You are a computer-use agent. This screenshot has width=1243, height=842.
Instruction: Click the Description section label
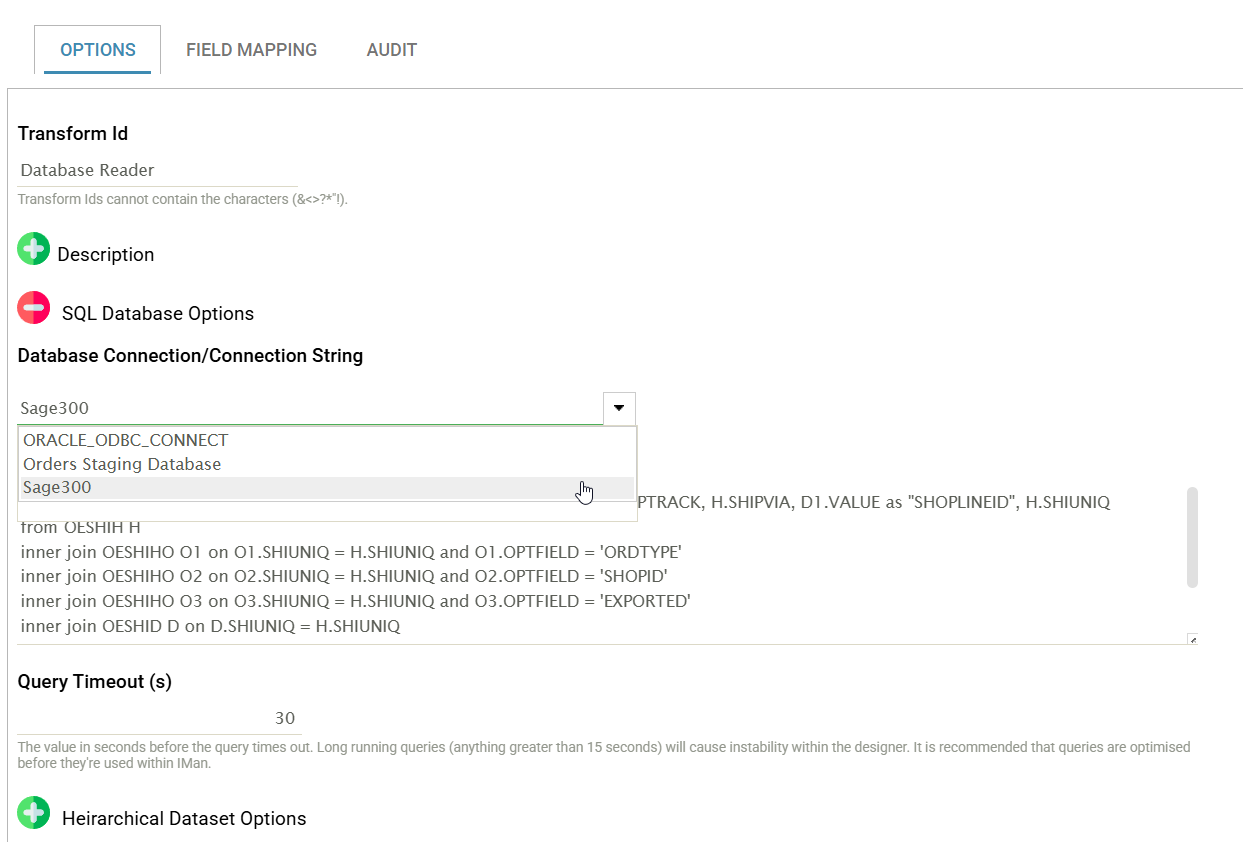(106, 254)
